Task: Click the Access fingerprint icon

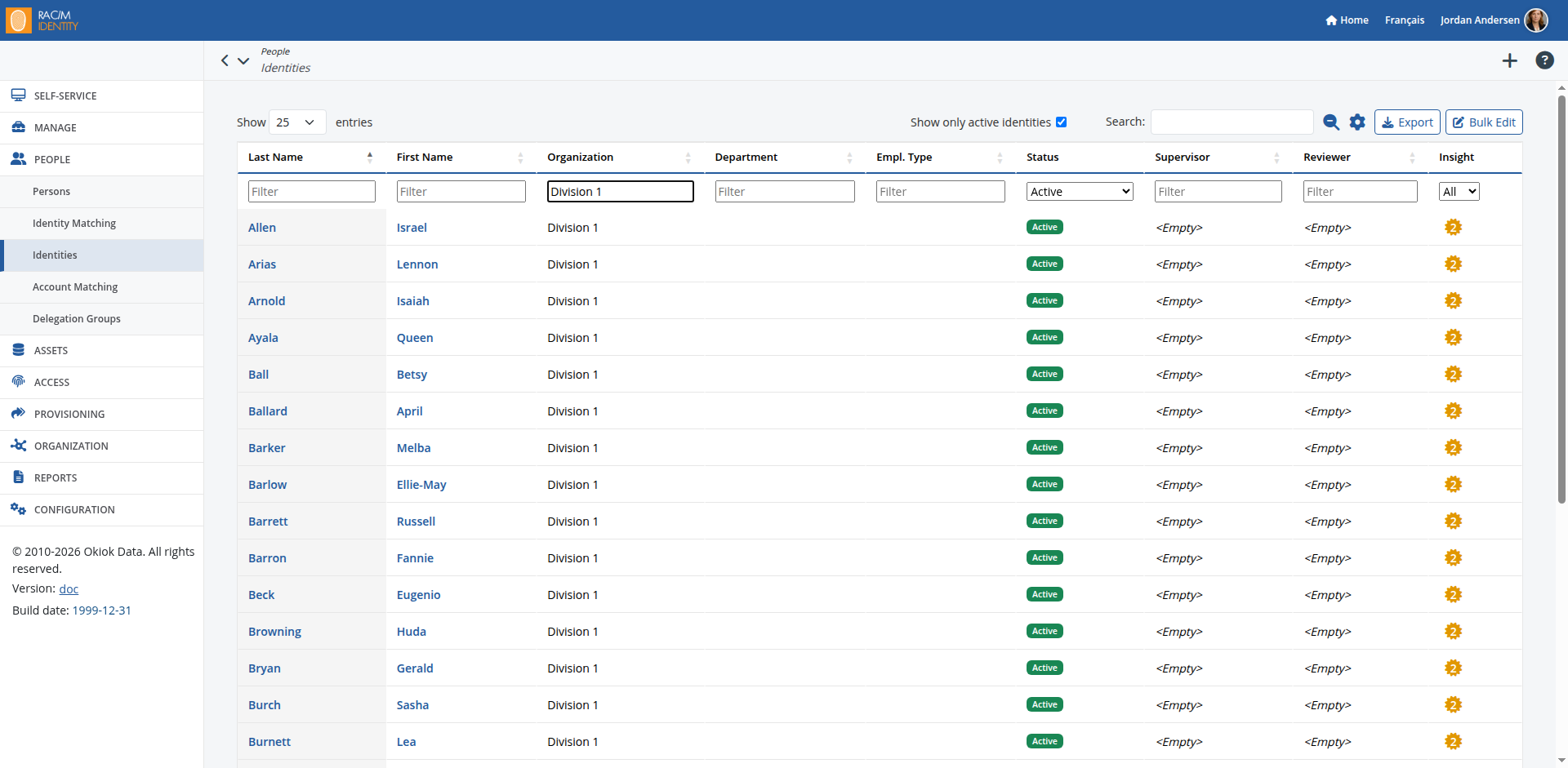Action: [x=18, y=382]
